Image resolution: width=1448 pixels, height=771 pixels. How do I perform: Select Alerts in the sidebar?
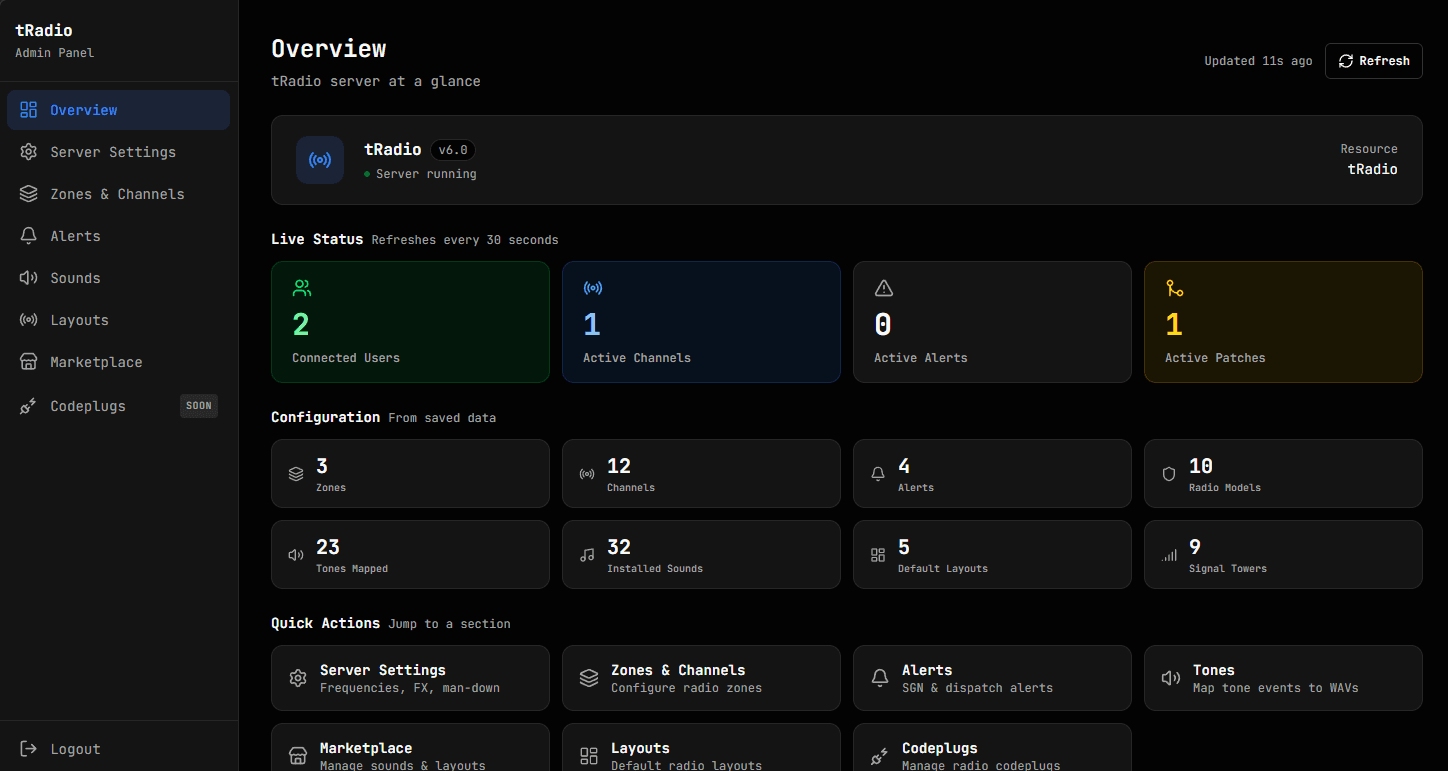(119, 236)
